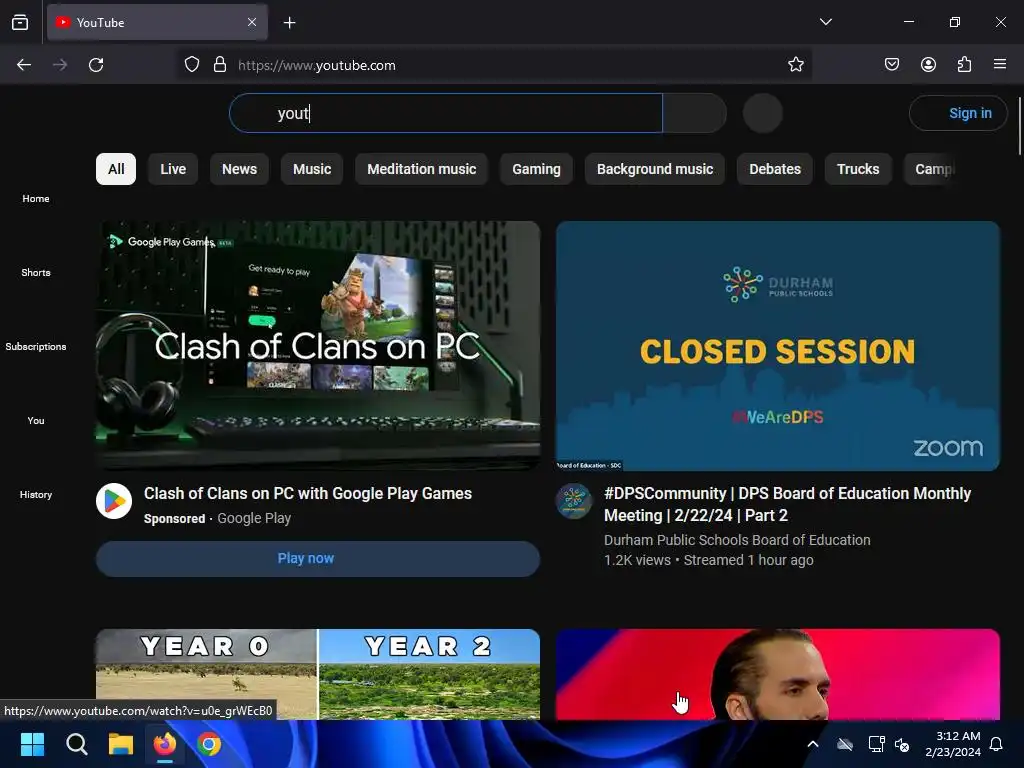The width and height of the screenshot is (1024, 768).
Task: Click the Sign in button
Action: [958, 113]
